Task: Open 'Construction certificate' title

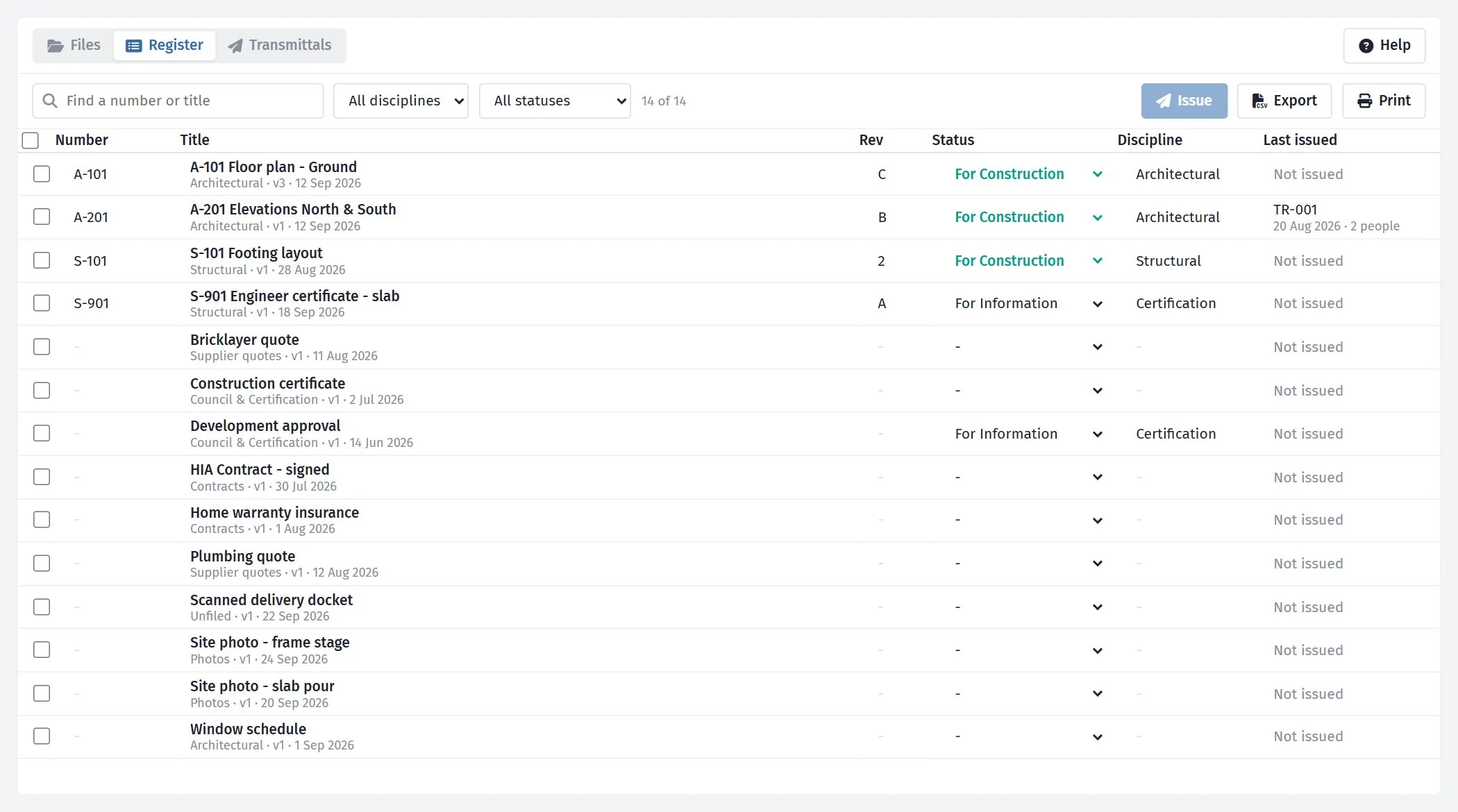Action: (x=267, y=383)
